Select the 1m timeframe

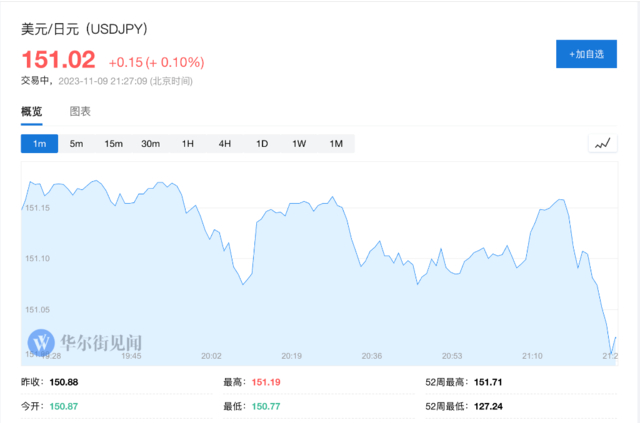coord(40,144)
